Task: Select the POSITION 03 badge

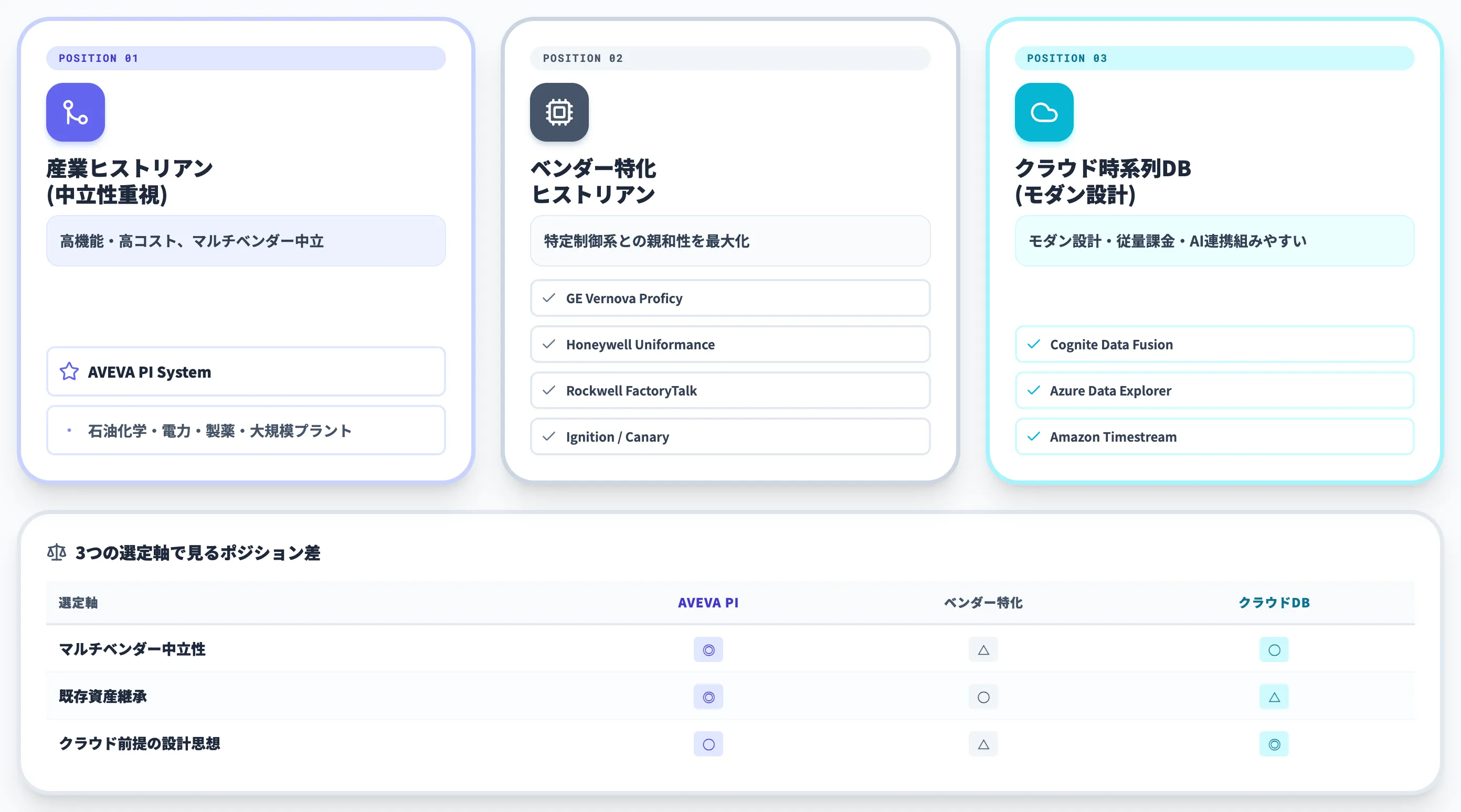Action: 1214,58
